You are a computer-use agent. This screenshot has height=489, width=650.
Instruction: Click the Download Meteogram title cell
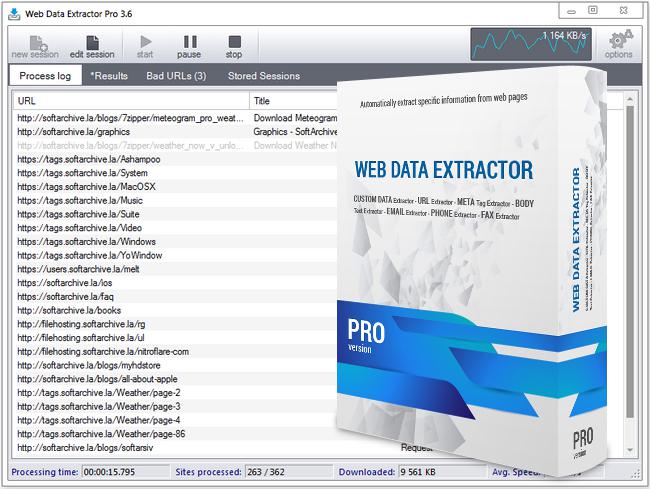pos(295,118)
